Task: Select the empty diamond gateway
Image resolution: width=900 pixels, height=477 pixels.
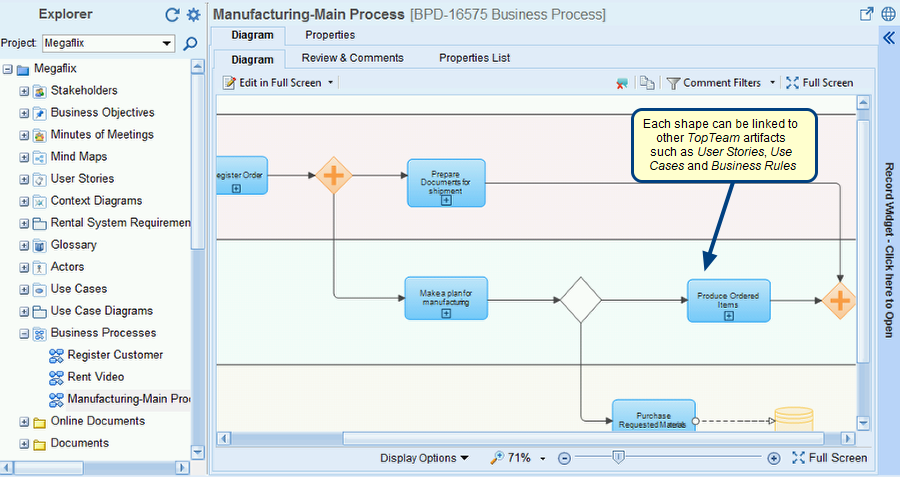Action: pyautogui.click(x=581, y=300)
